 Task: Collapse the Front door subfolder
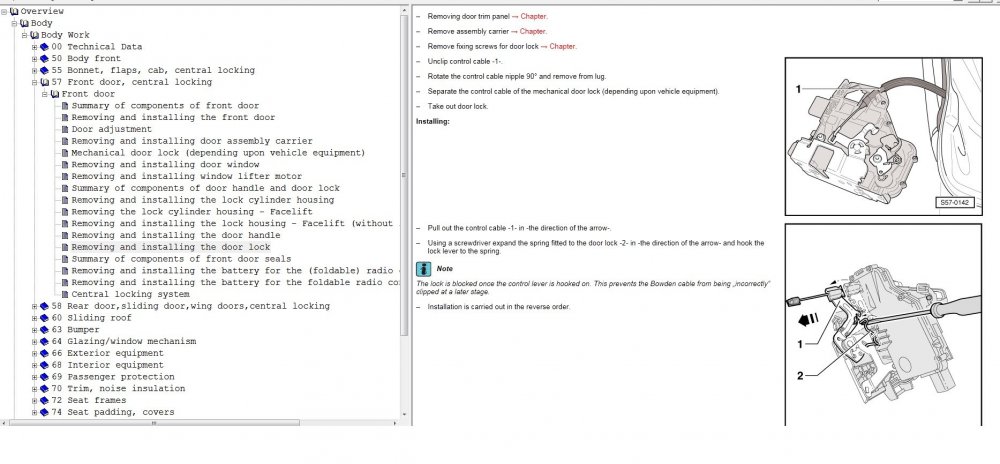[45, 94]
